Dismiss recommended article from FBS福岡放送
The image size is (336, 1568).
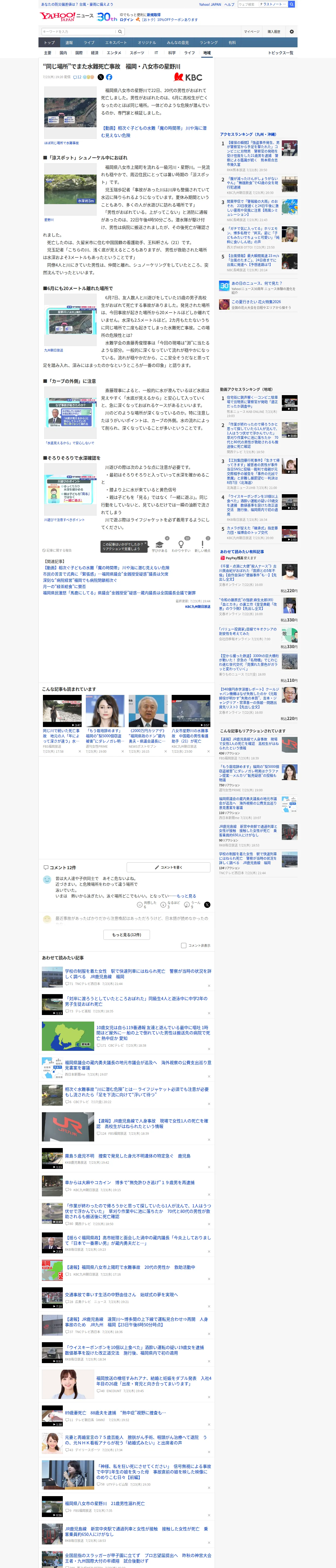[79, 751]
